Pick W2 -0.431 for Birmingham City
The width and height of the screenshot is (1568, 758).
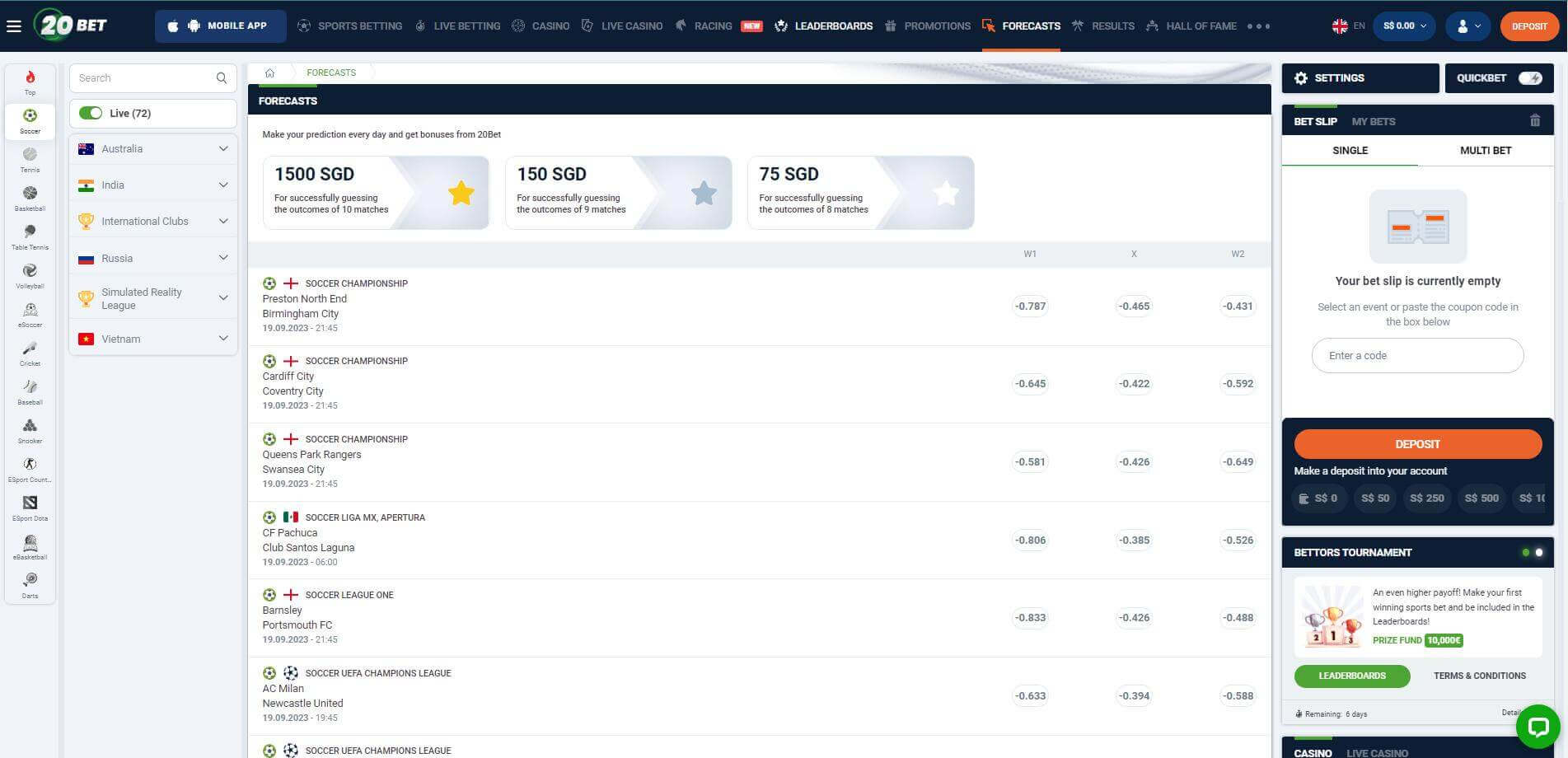pyautogui.click(x=1238, y=306)
